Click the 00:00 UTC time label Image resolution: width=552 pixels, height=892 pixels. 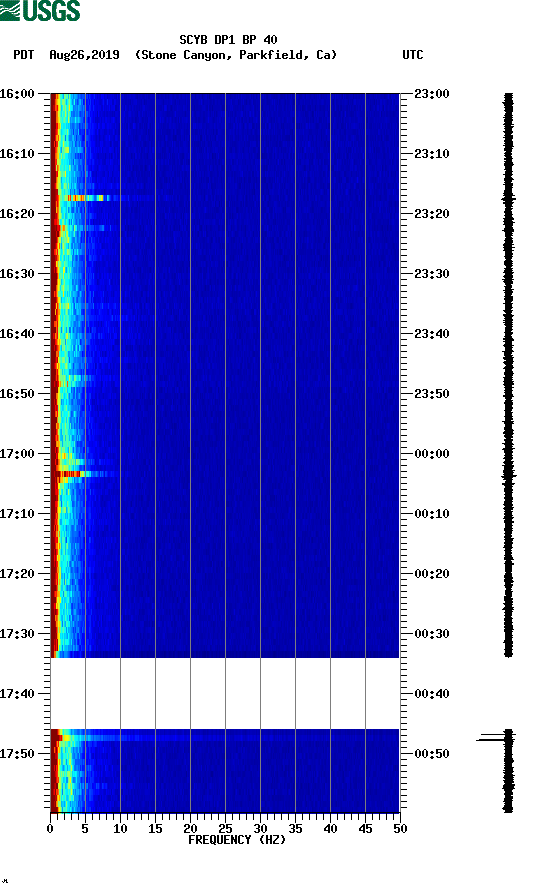[431, 454]
